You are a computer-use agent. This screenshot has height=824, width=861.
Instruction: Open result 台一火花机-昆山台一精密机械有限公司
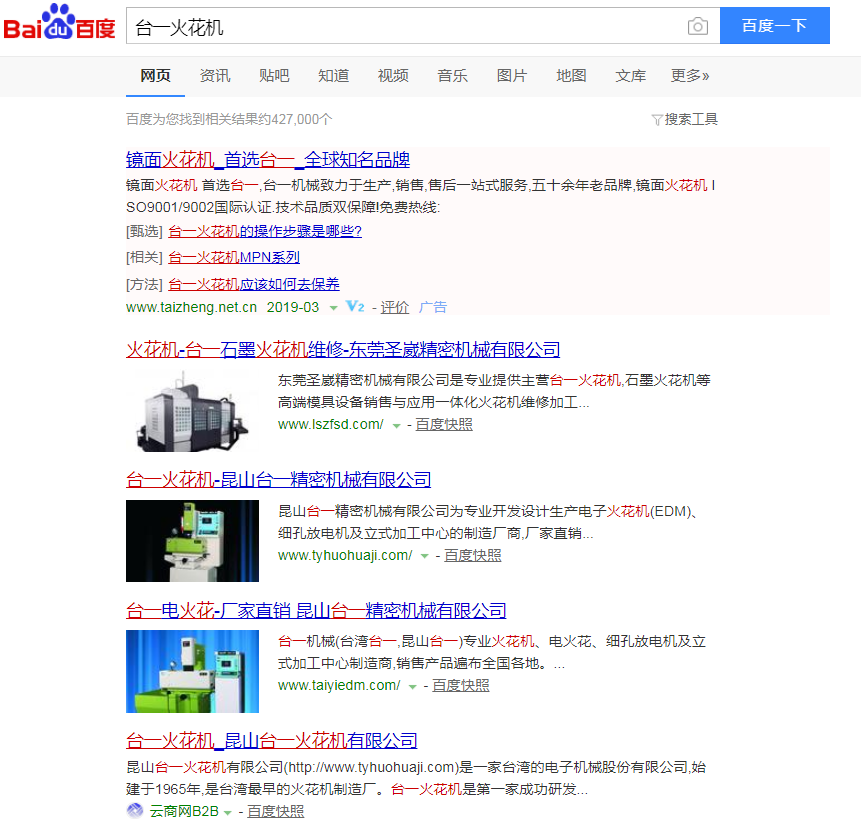tap(278, 480)
